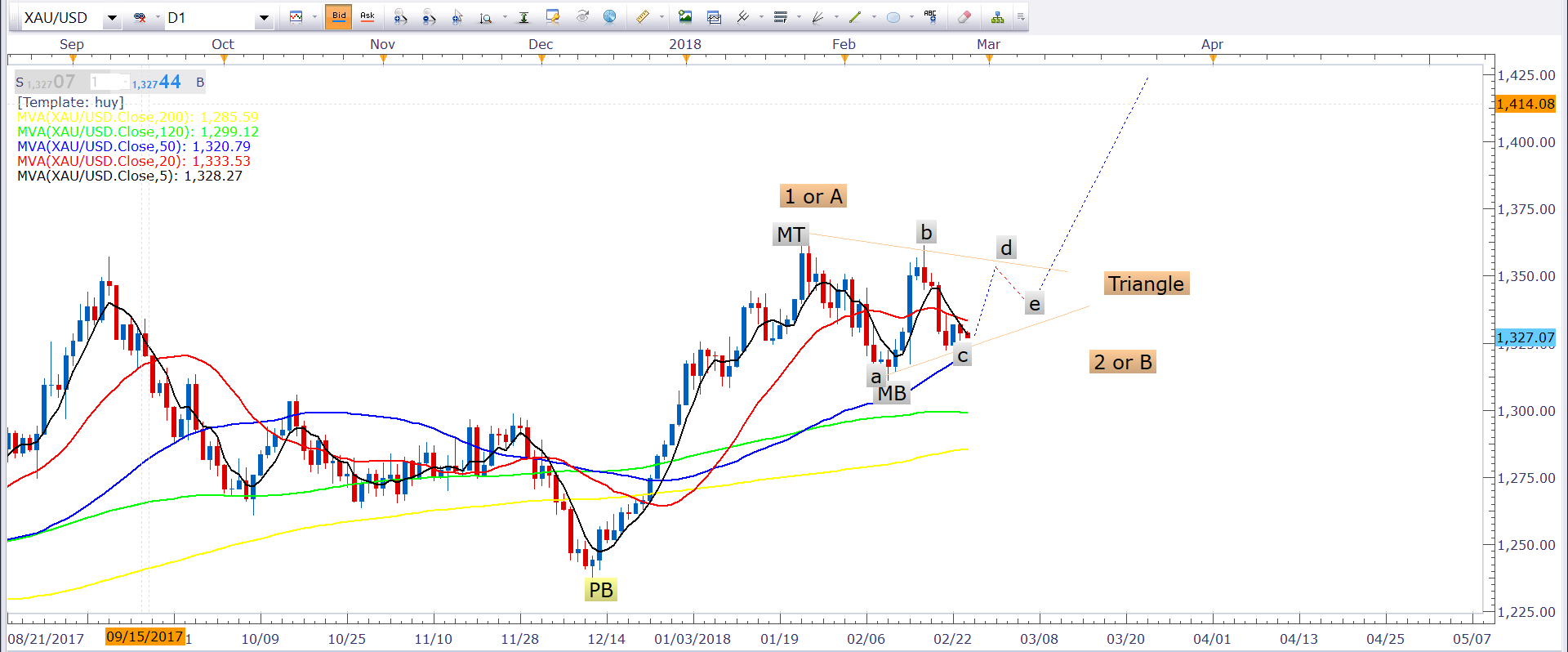Viewport: 1568px width, 652px height.
Task: Toggle Ask price display
Action: (x=367, y=16)
